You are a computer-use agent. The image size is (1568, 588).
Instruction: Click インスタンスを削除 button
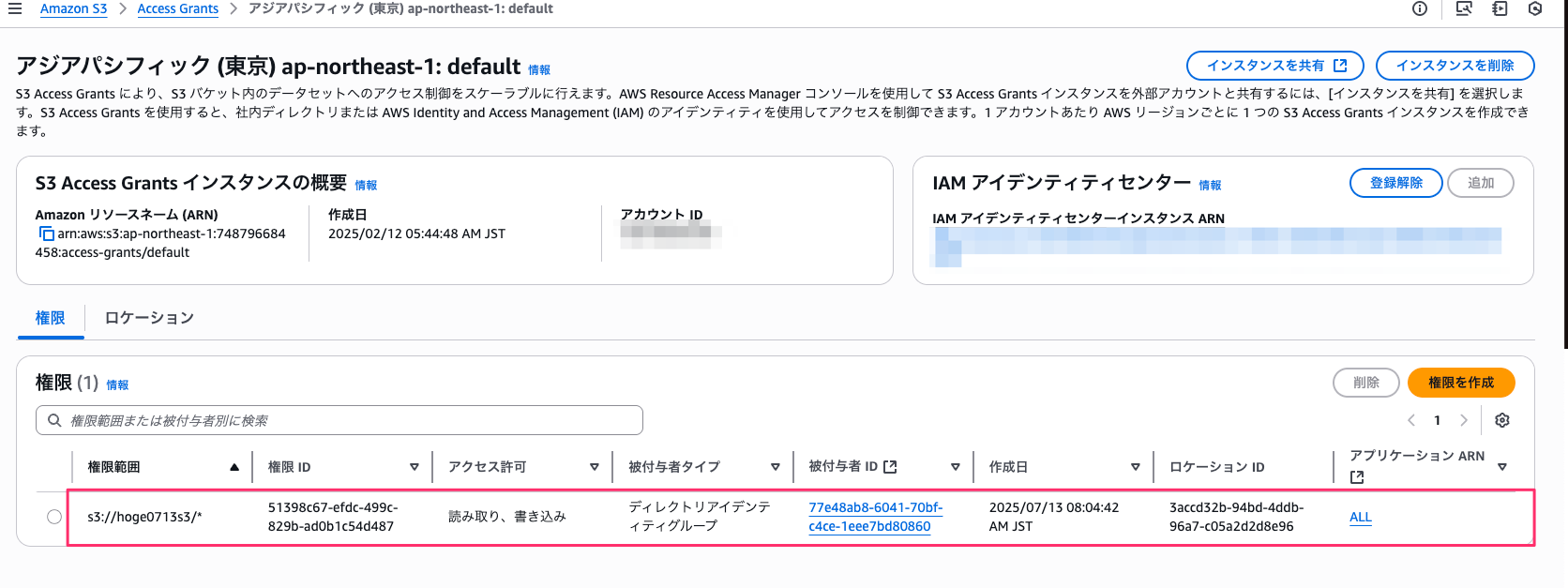(x=1455, y=66)
